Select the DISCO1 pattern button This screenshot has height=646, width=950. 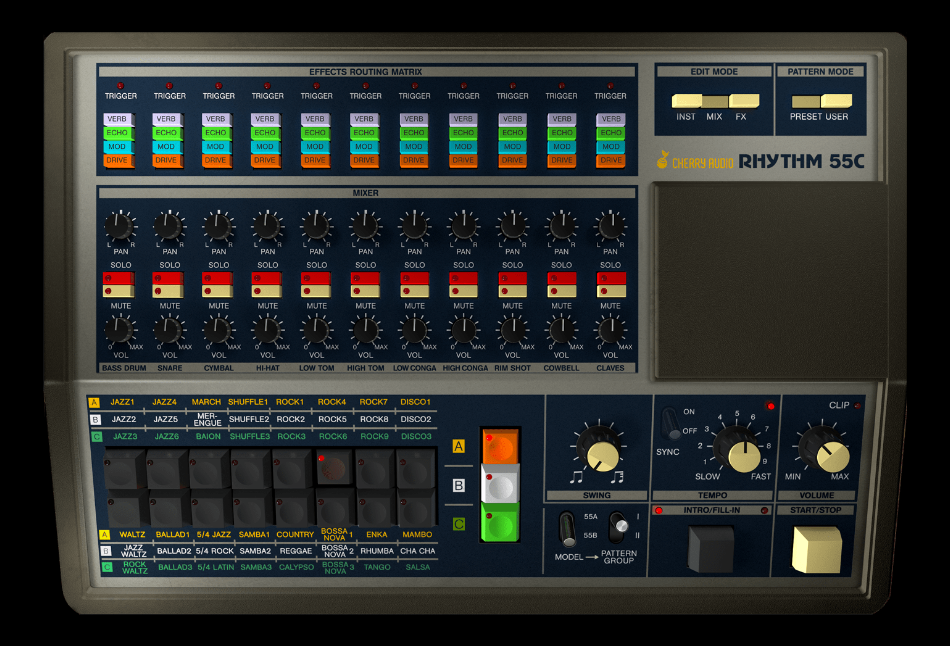click(x=416, y=468)
